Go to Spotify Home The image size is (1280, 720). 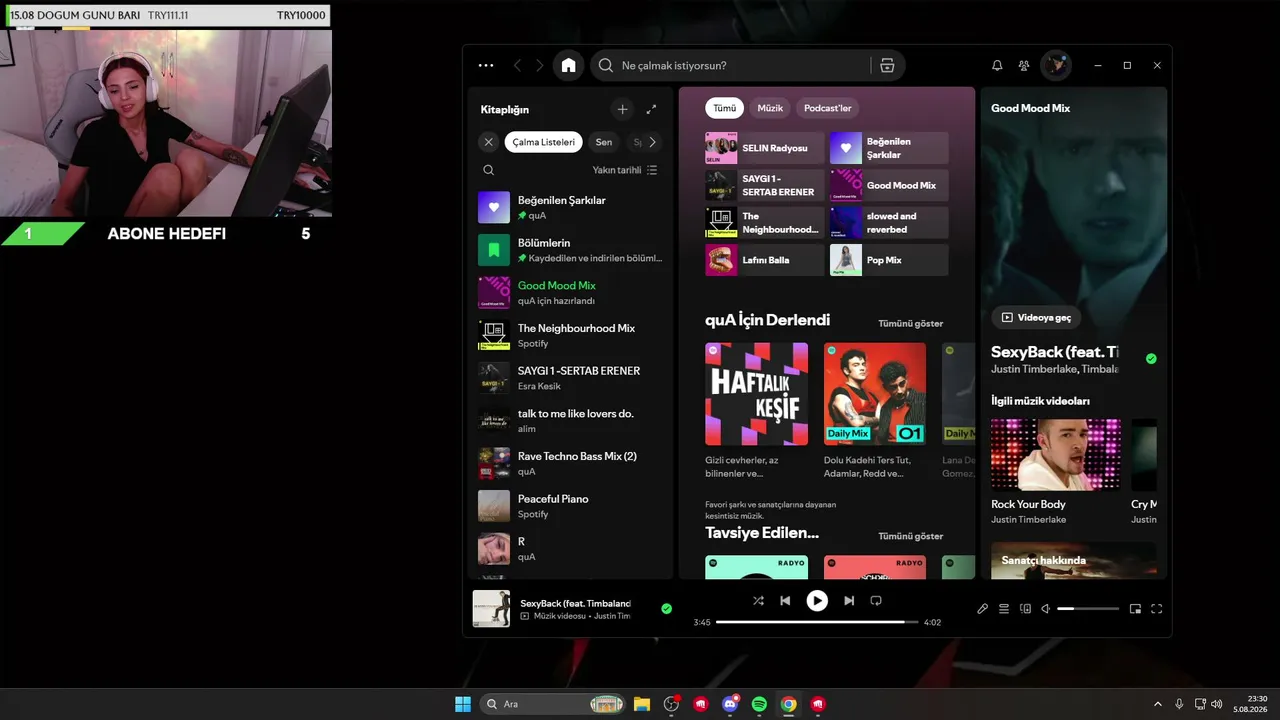click(x=569, y=66)
